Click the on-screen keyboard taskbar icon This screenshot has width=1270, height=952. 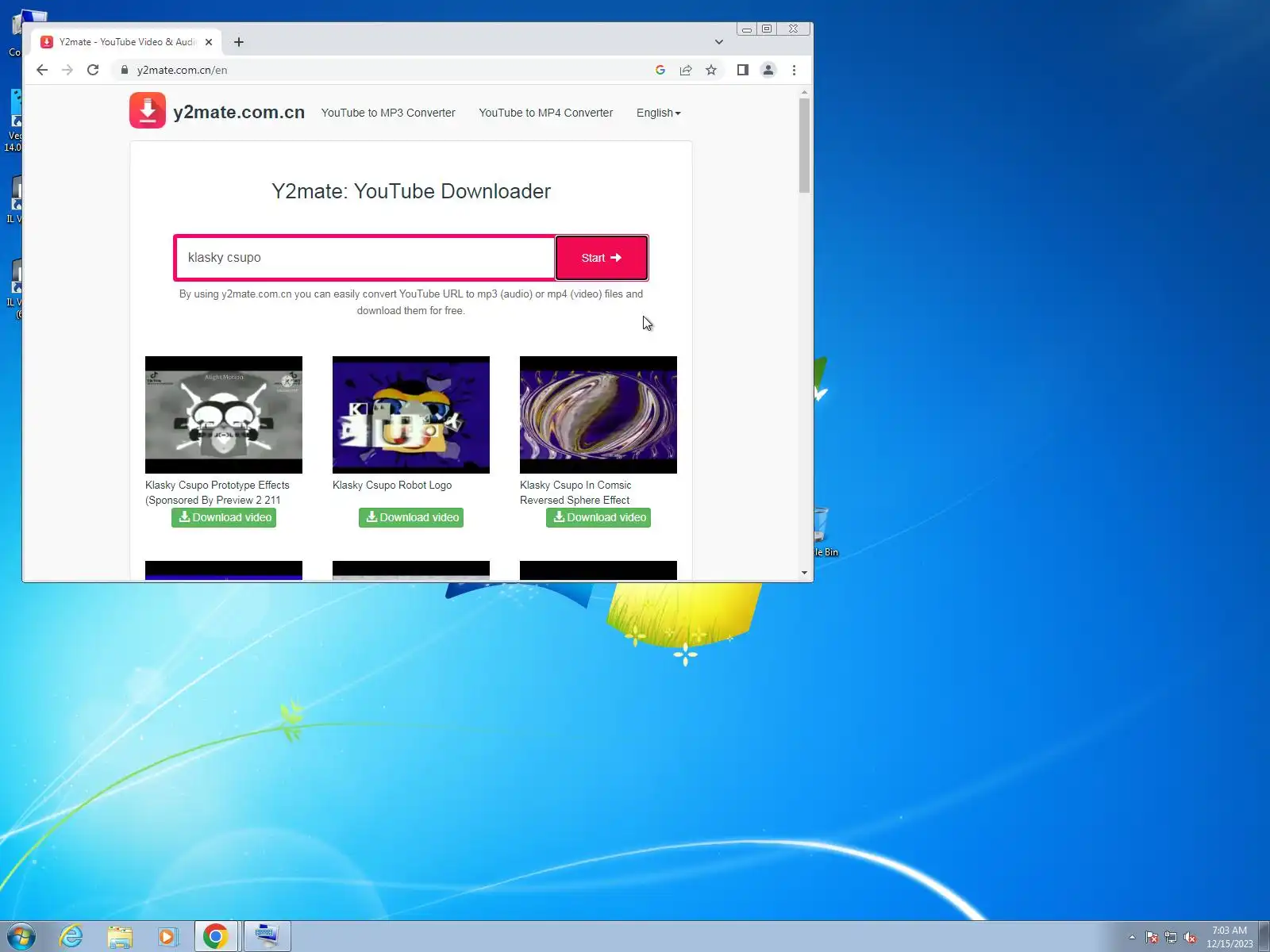pyautogui.click(x=267, y=936)
